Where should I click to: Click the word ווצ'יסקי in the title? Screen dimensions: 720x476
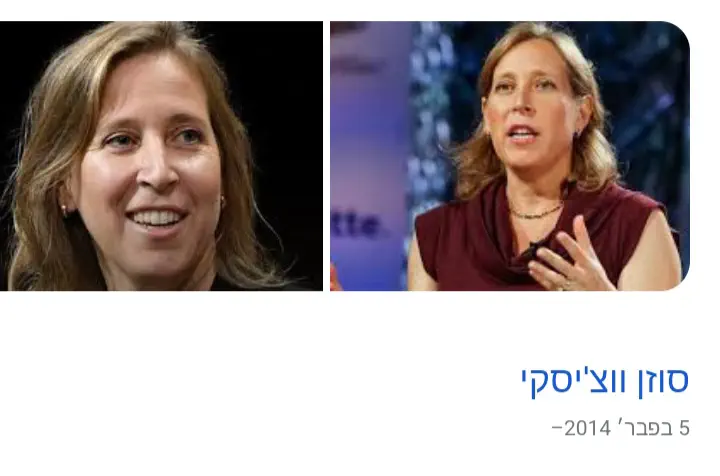point(573,381)
